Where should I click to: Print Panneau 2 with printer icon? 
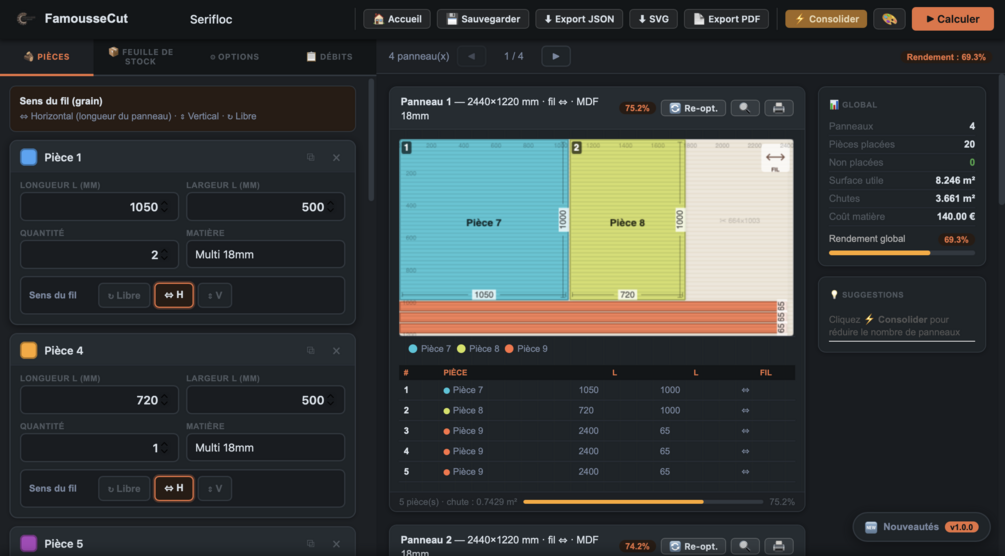tap(779, 546)
